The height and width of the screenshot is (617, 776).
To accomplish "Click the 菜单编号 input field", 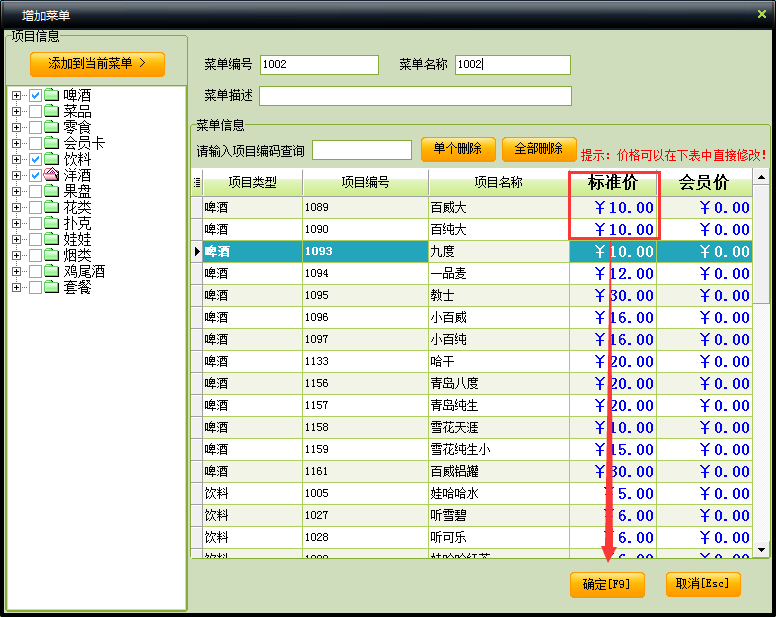I will [319, 65].
